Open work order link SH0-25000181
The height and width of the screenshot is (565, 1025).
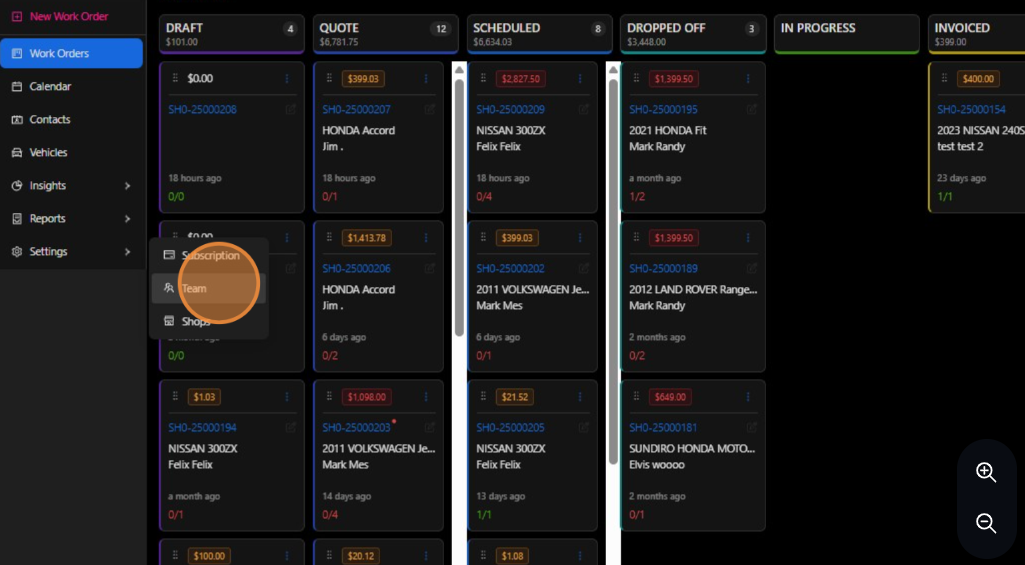point(664,428)
